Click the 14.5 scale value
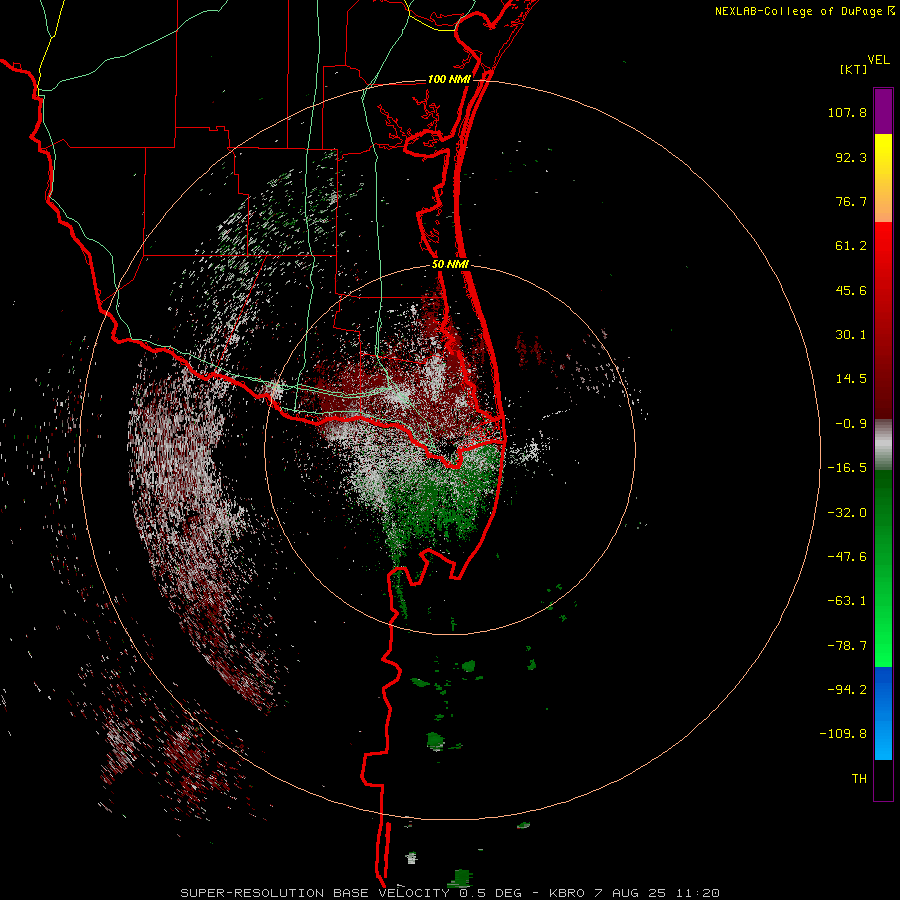The height and width of the screenshot is (900, 900). 851,379
